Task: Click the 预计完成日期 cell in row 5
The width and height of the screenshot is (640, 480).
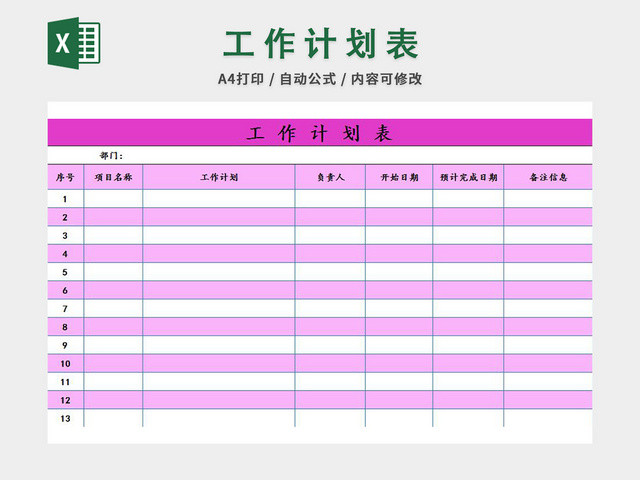Action: tap(468, 272)
